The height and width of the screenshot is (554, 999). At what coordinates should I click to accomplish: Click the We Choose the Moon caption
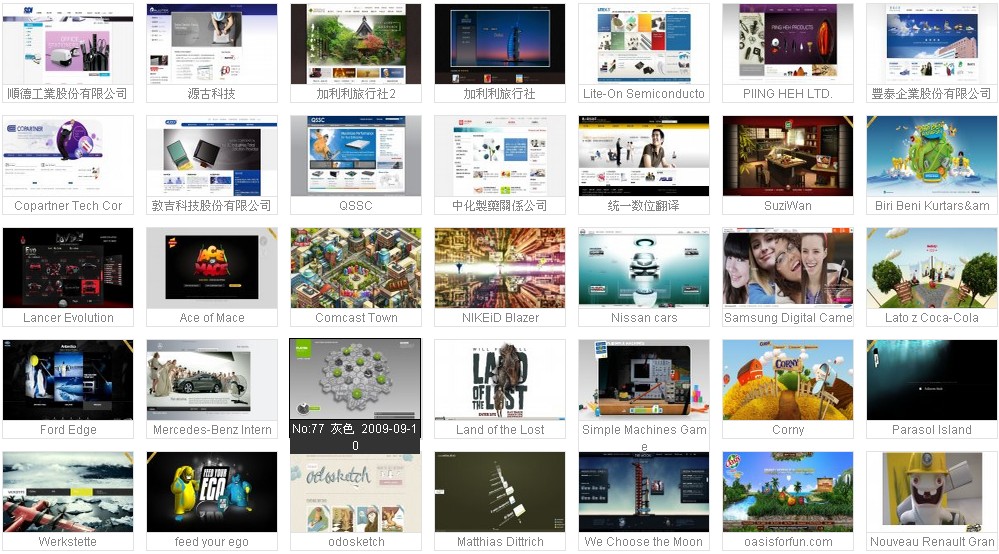[x=643, y=542]
